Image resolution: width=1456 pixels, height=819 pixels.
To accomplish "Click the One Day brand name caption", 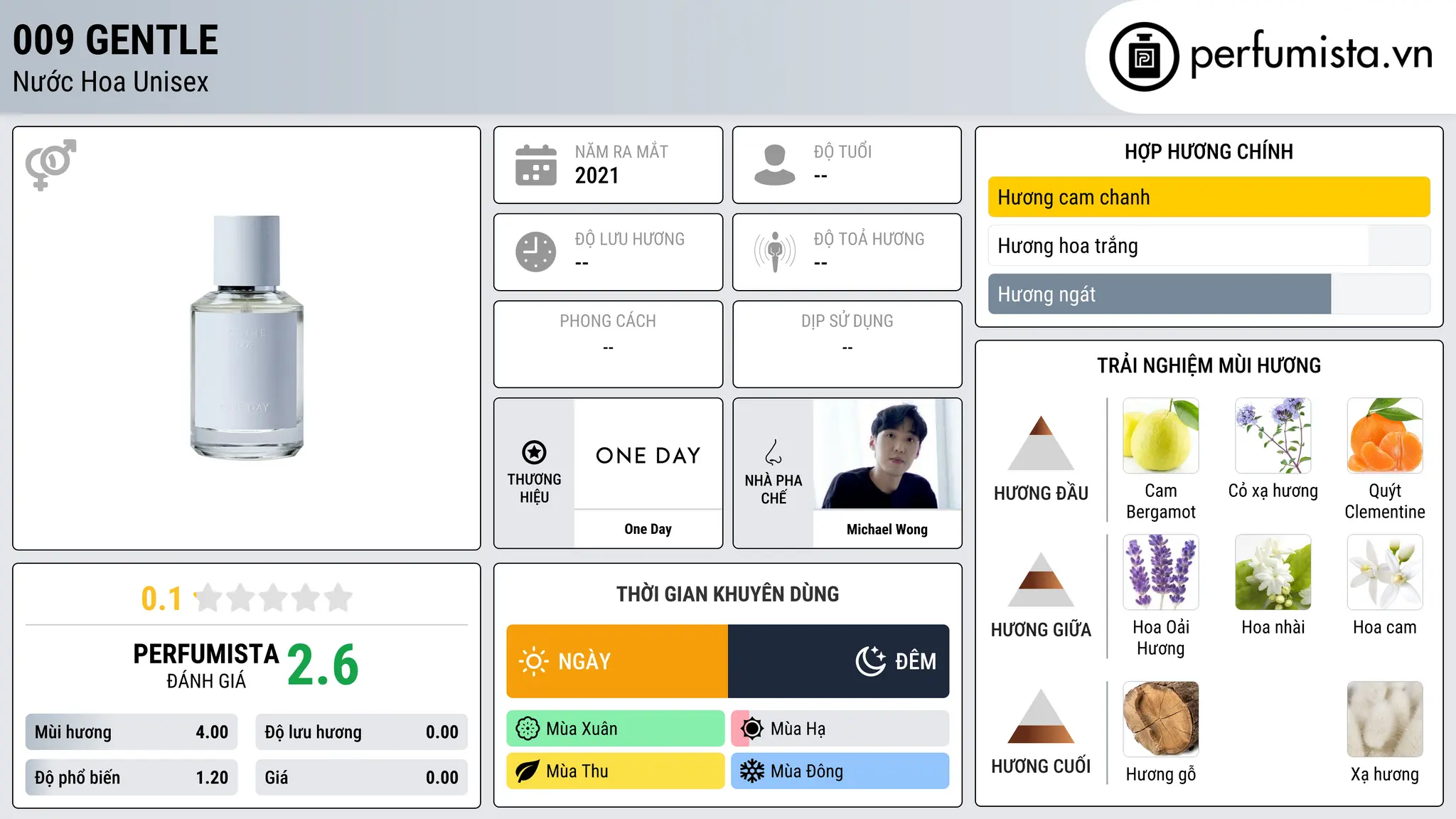I will pyautogui.click(x=648, y=529).
